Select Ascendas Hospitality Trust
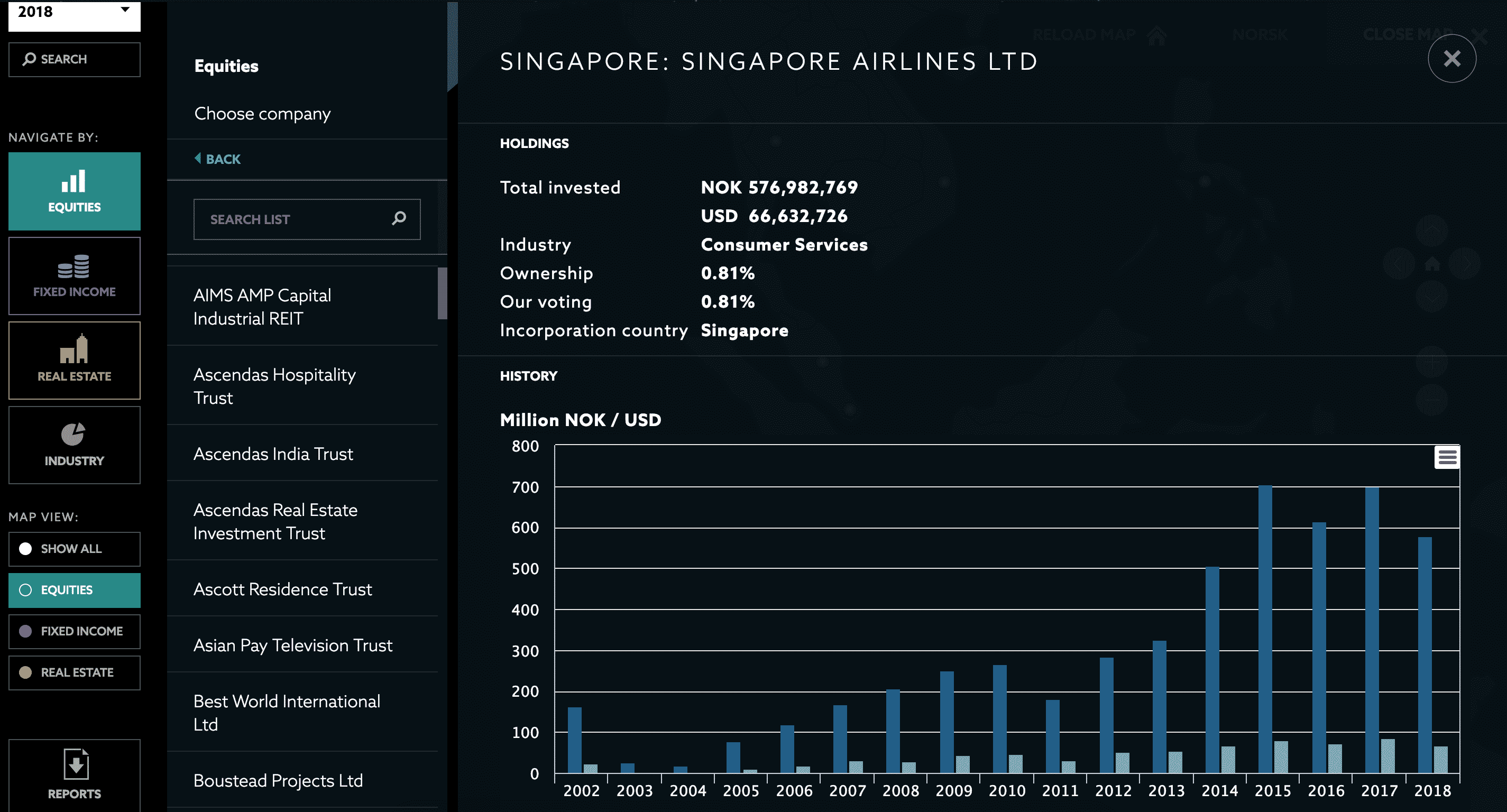This screenshot has width=1507, height=812. click(x=302, y=386)
